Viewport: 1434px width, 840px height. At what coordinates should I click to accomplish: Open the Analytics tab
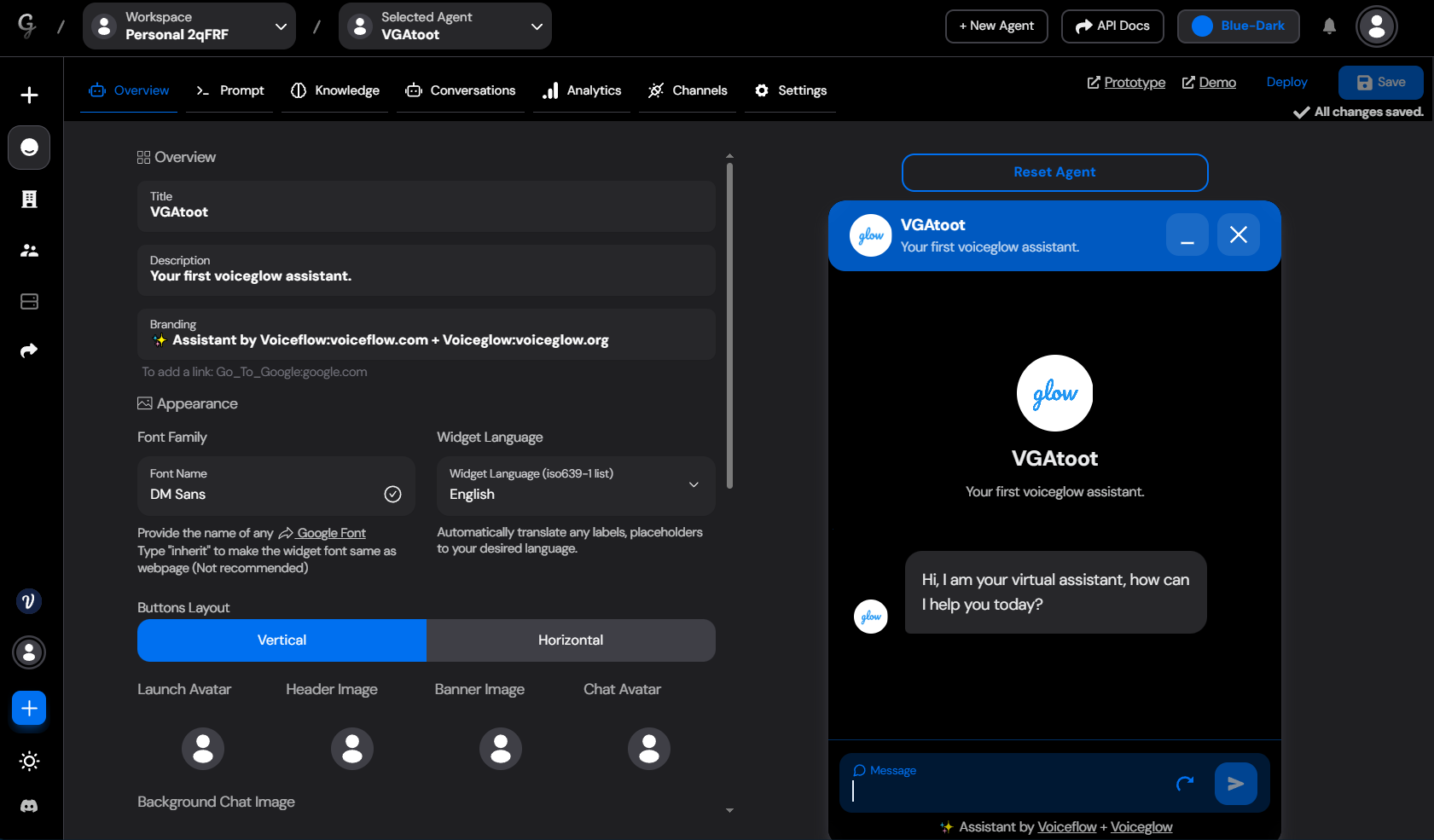point(583,90)
